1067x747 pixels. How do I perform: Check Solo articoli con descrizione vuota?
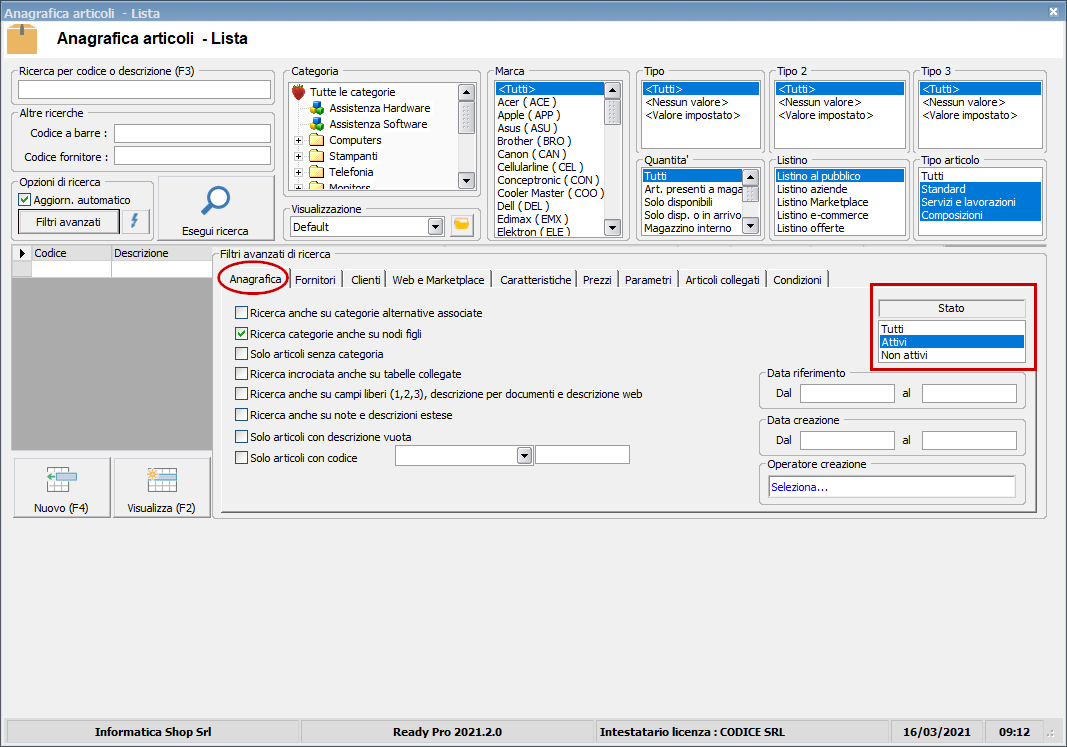point(241,437)
